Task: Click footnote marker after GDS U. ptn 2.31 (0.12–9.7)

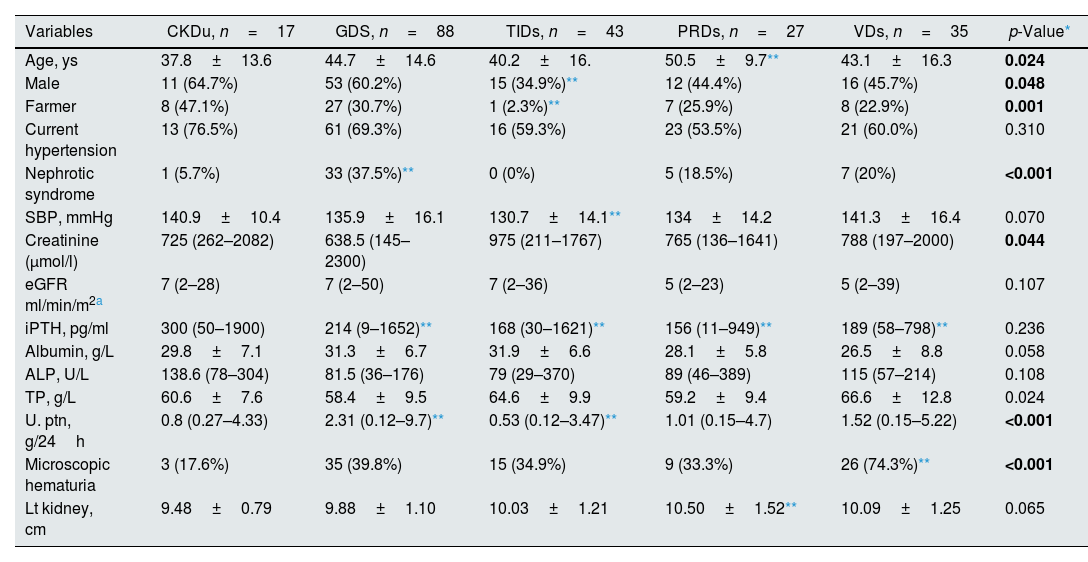Action: pyautogui.click(x=437, y=417)
